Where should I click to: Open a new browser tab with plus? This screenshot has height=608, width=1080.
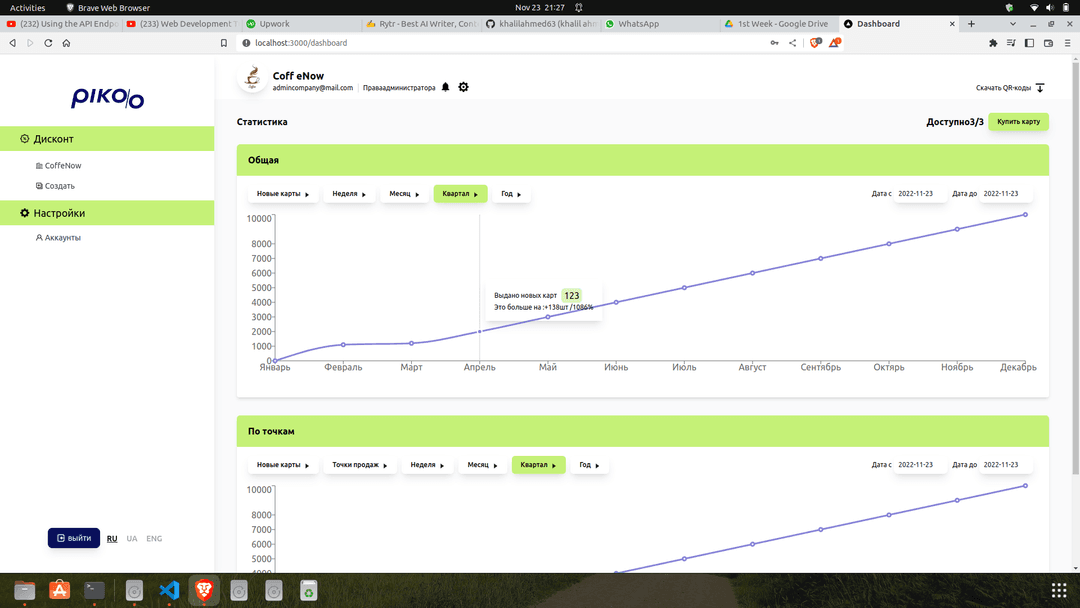click(971, 23)
